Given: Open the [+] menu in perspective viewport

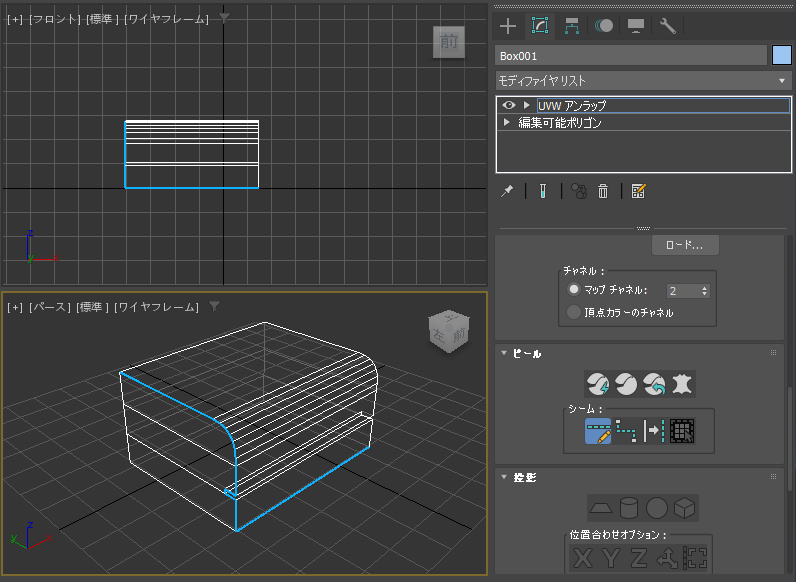Looking at the screenshot, I should coord(15,307).
